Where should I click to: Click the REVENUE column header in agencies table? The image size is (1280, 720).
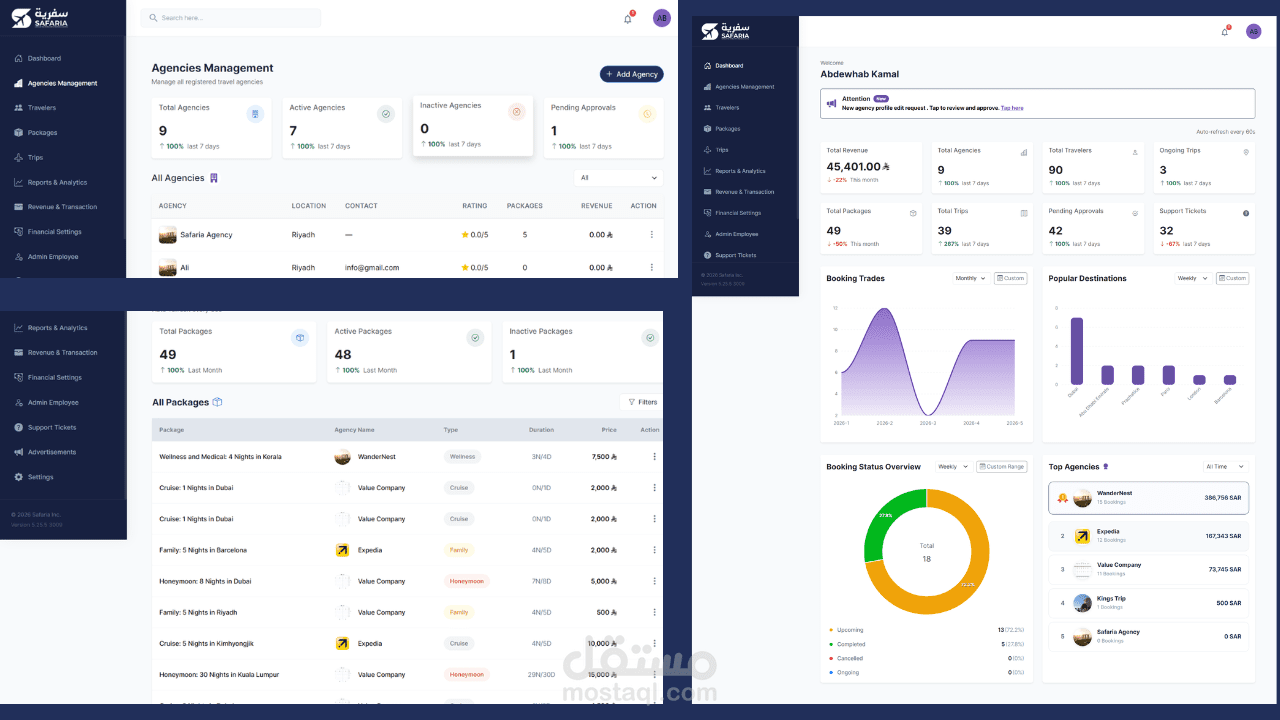click(x=597, y=206)
